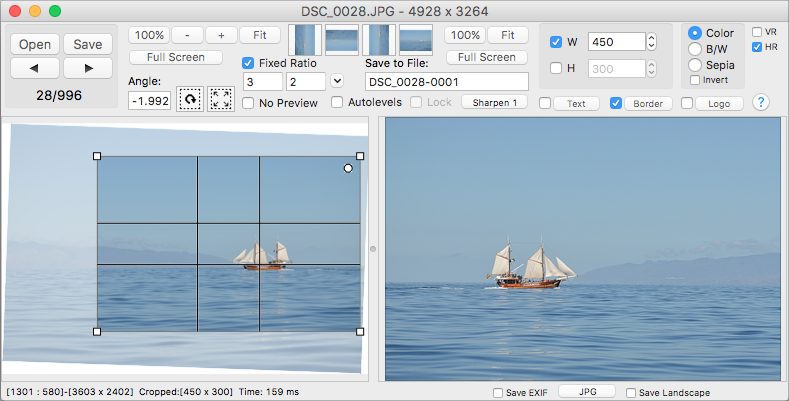789x401 pixels.
Task: Select second orientation thumbnail preview
Action: point(342,40)
